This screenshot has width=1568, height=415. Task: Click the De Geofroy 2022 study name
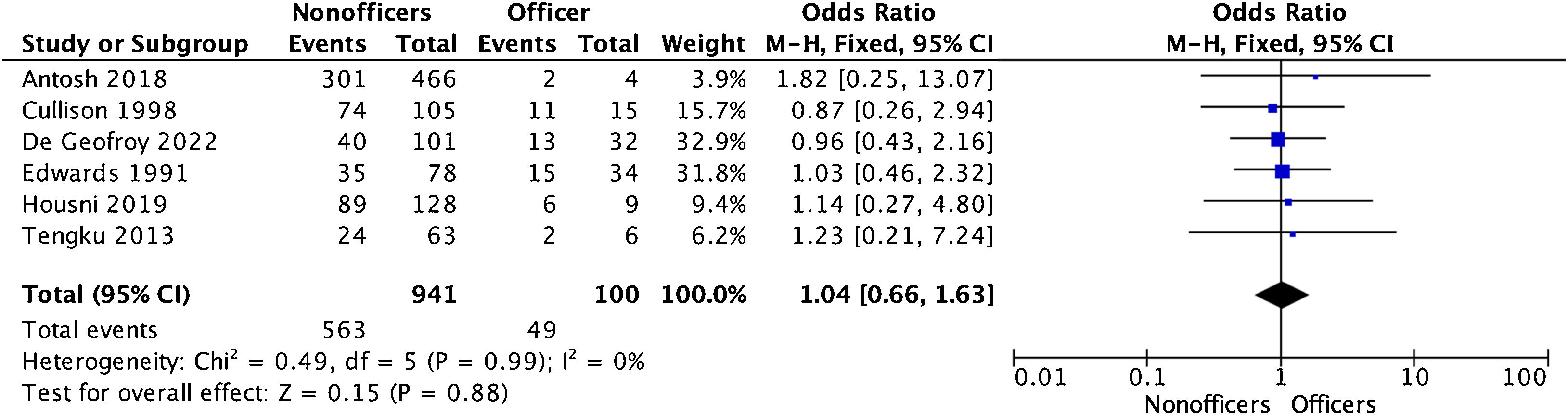coord(119,142)
